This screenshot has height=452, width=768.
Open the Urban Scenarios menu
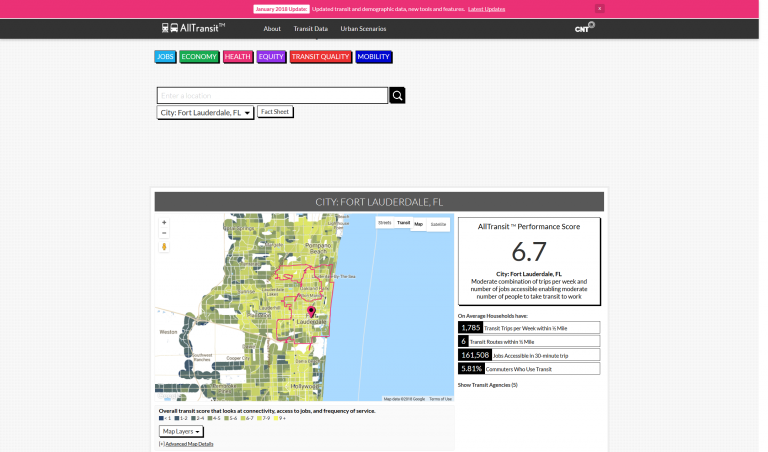pos(363,29)
